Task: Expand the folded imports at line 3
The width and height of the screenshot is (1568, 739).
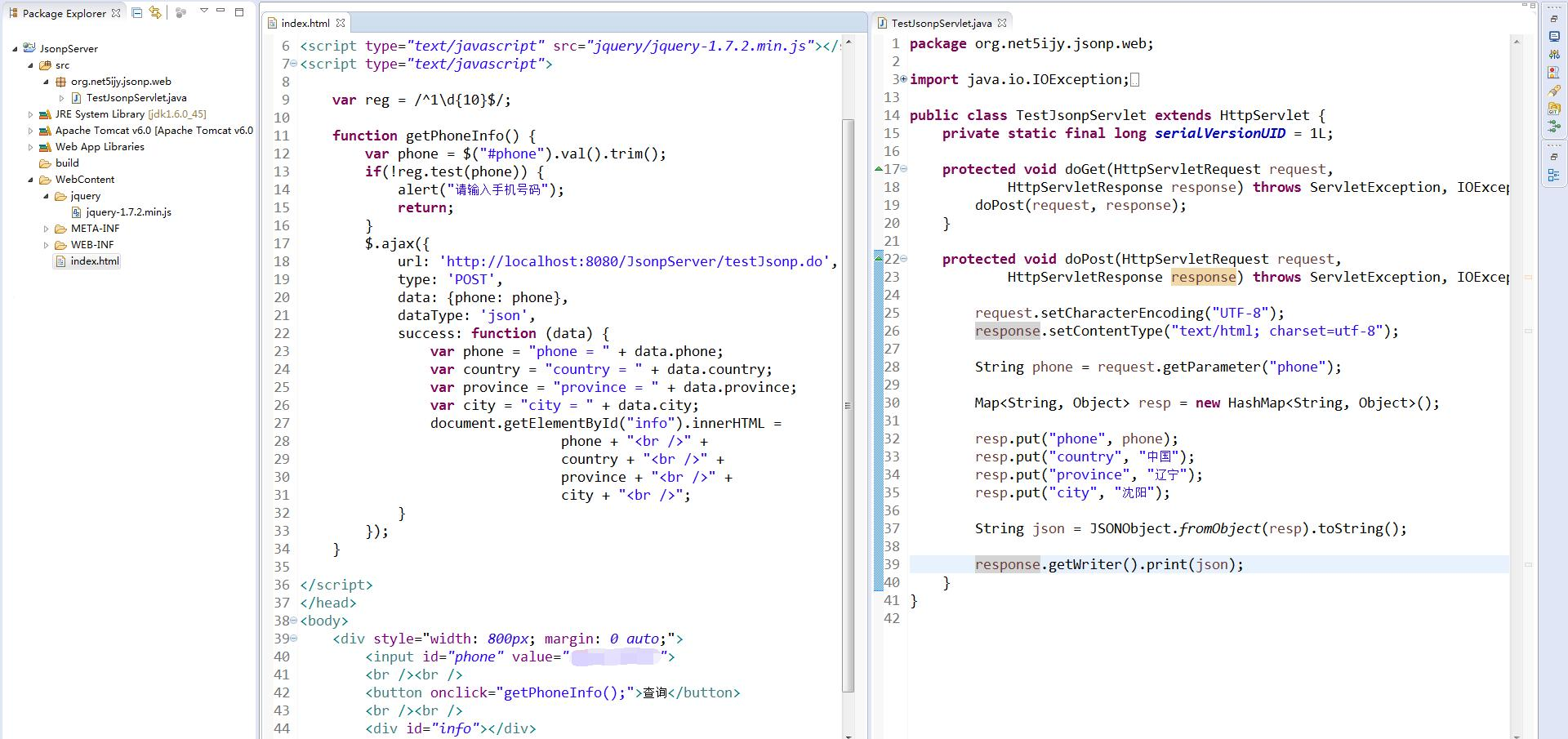Action: [903, 79]
